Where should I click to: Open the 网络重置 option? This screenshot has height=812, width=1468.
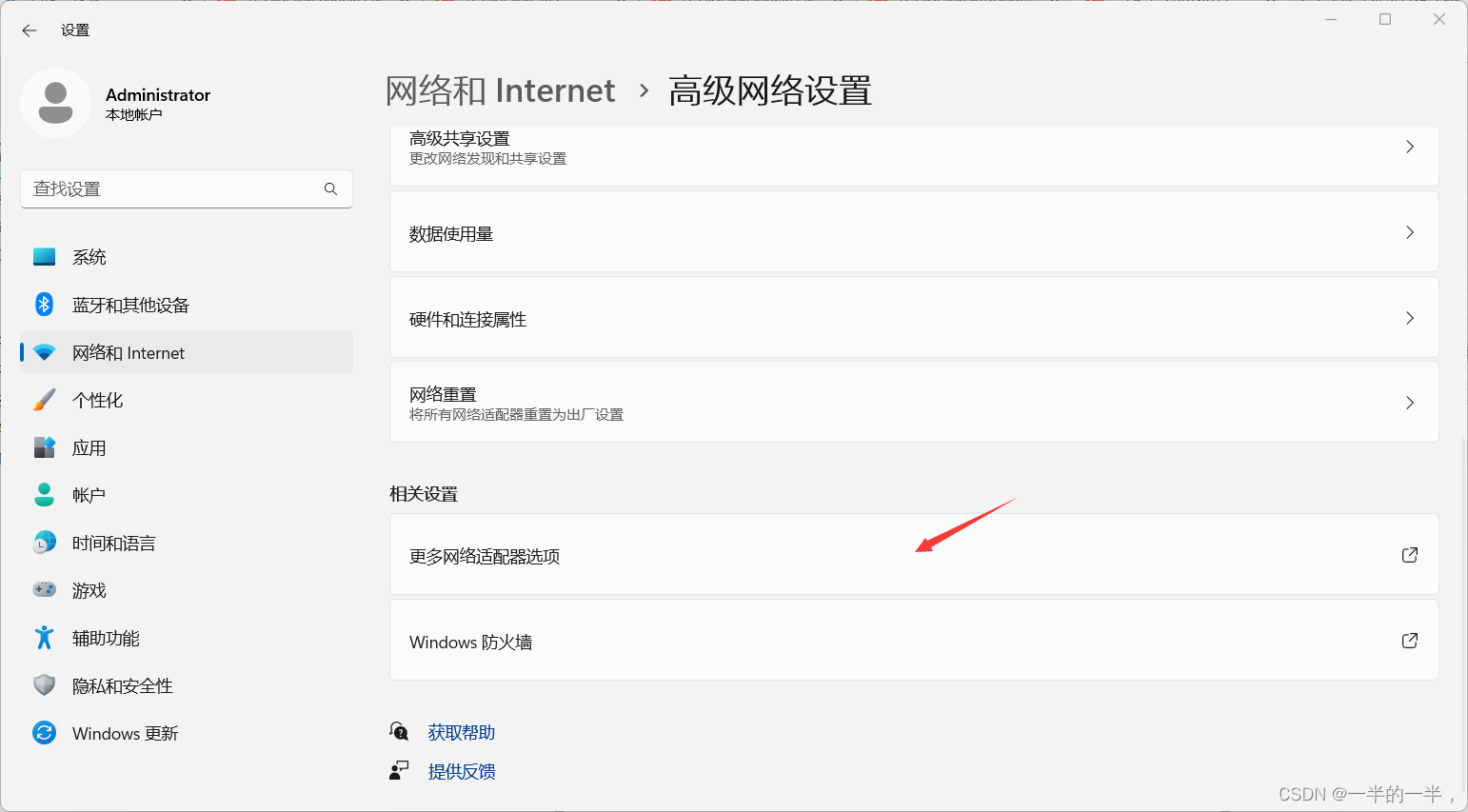914,403
